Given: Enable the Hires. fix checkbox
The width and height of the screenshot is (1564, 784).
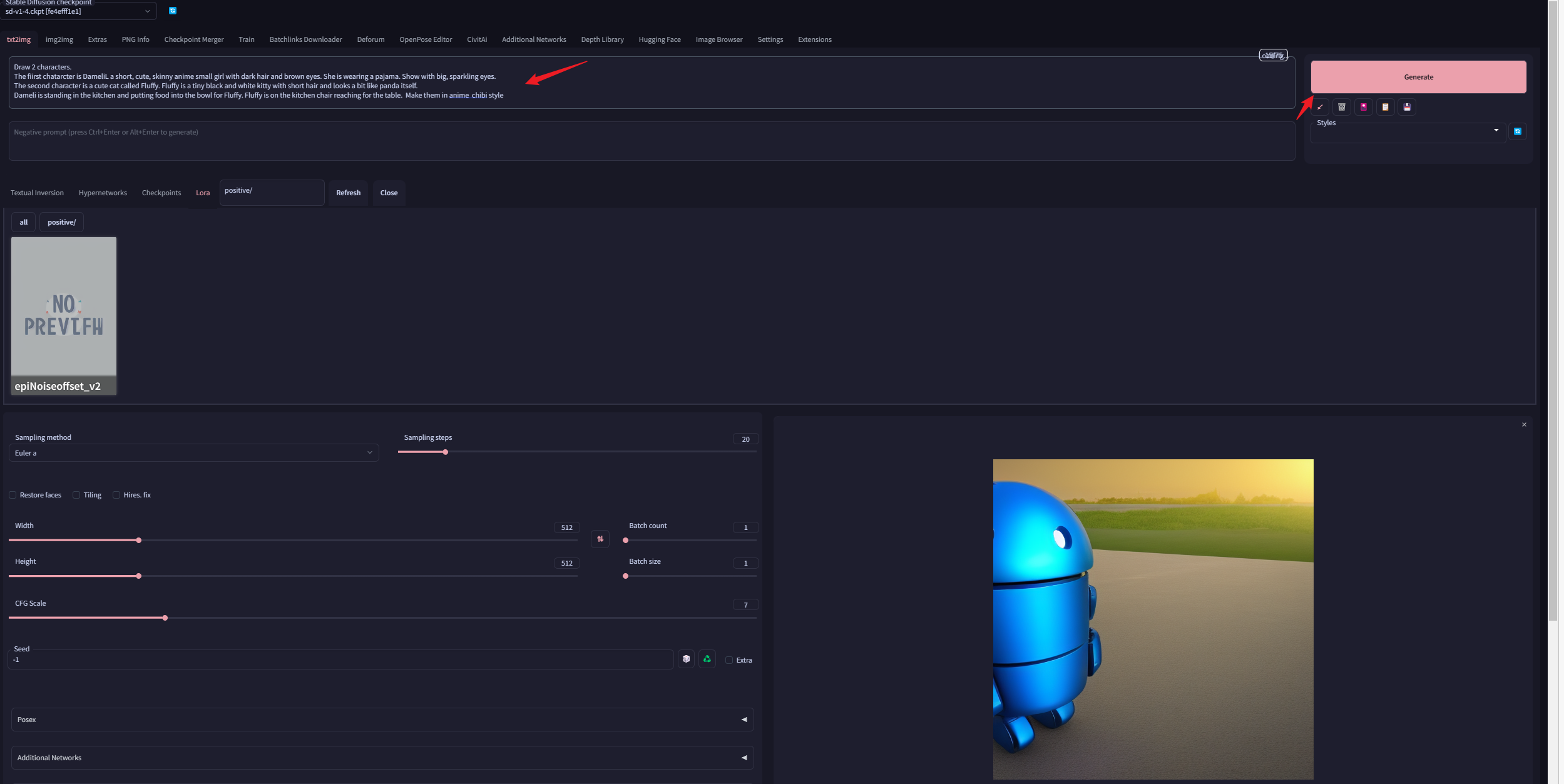Looking at the screenshot, I should point(116,495).
